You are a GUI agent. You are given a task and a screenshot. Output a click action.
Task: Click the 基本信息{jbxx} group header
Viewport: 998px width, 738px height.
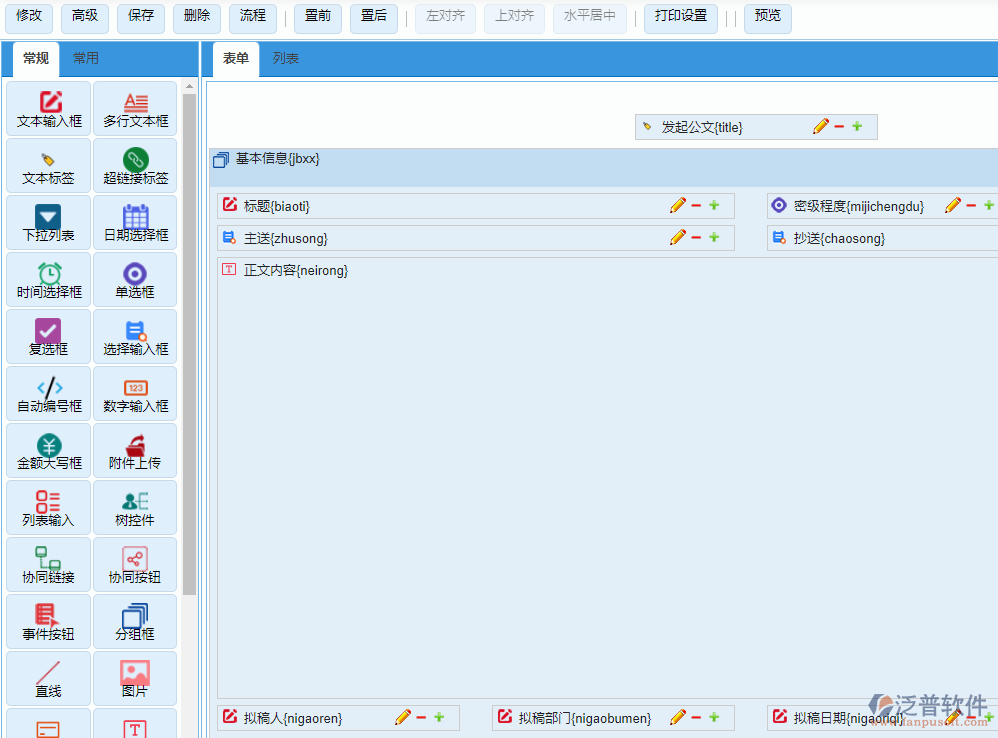[277, 159]
